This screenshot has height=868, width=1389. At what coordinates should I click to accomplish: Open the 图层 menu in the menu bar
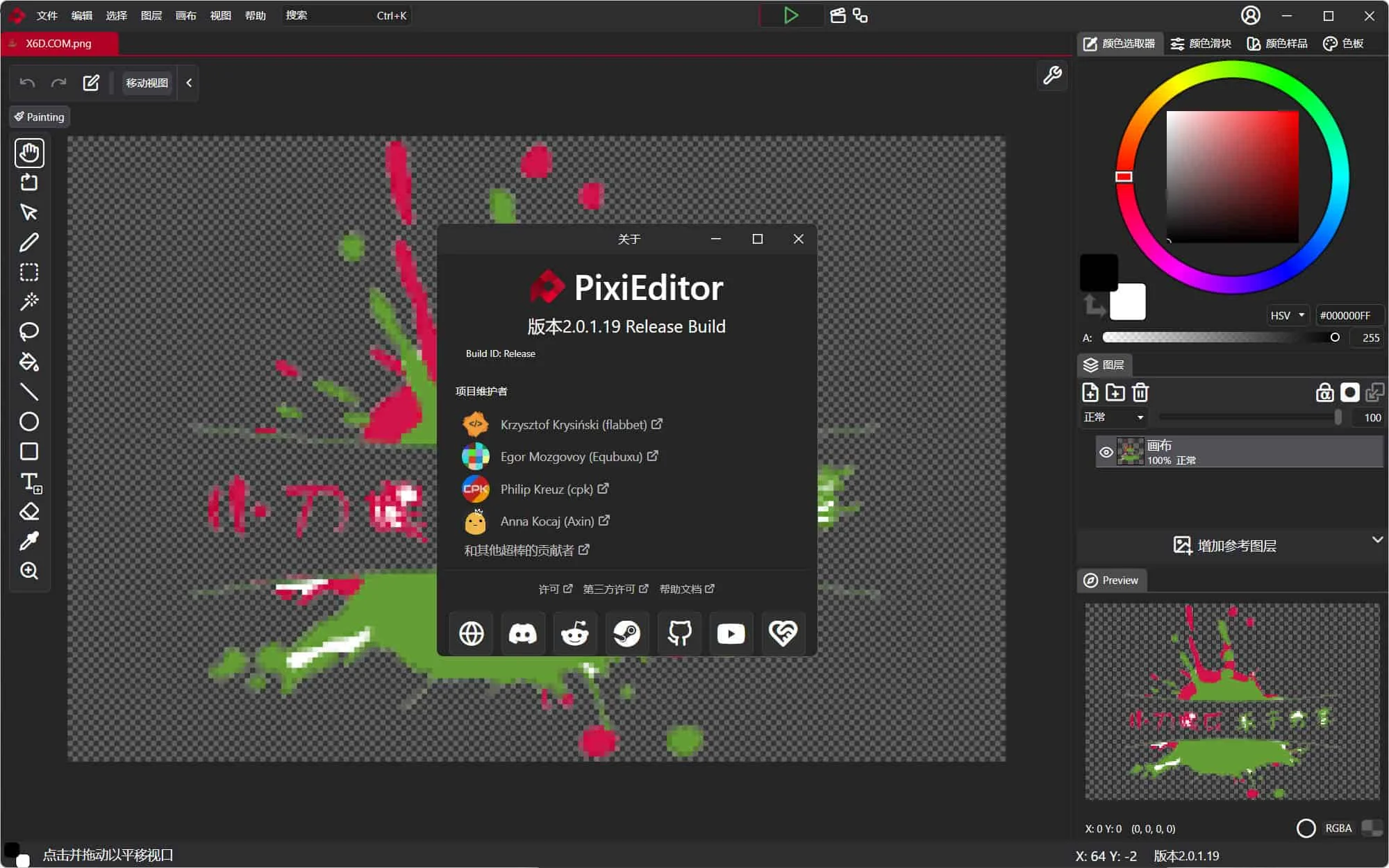coord(151,15)
